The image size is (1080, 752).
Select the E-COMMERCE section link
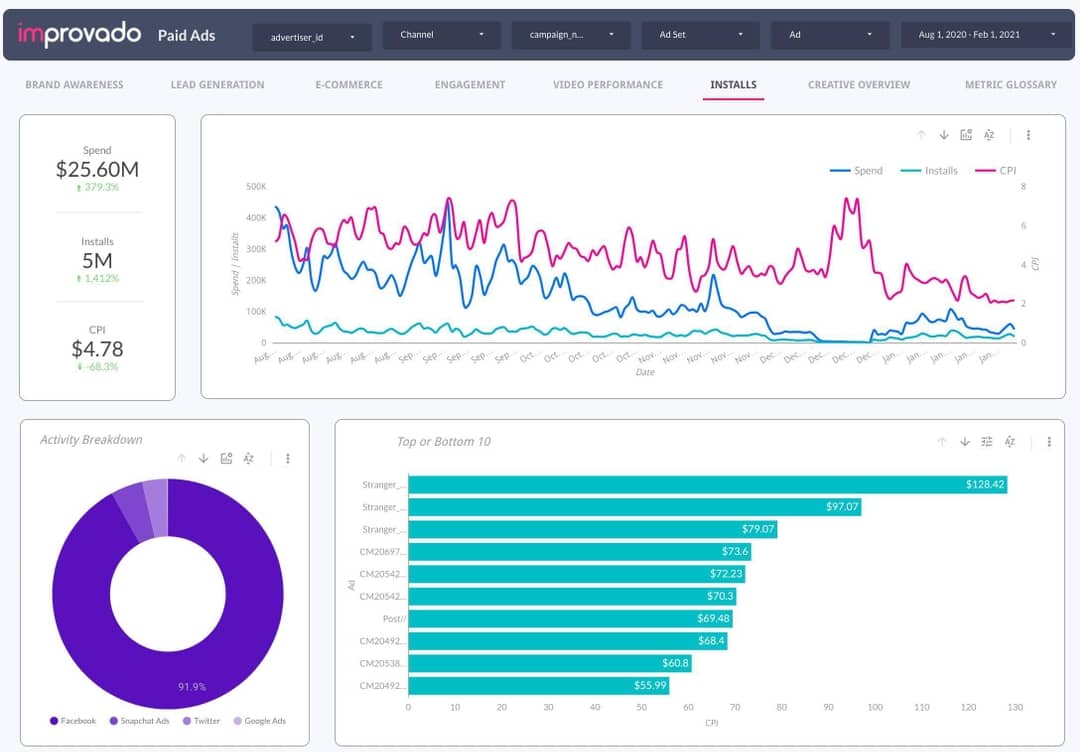pyautogui.click(x=348, y=85)
